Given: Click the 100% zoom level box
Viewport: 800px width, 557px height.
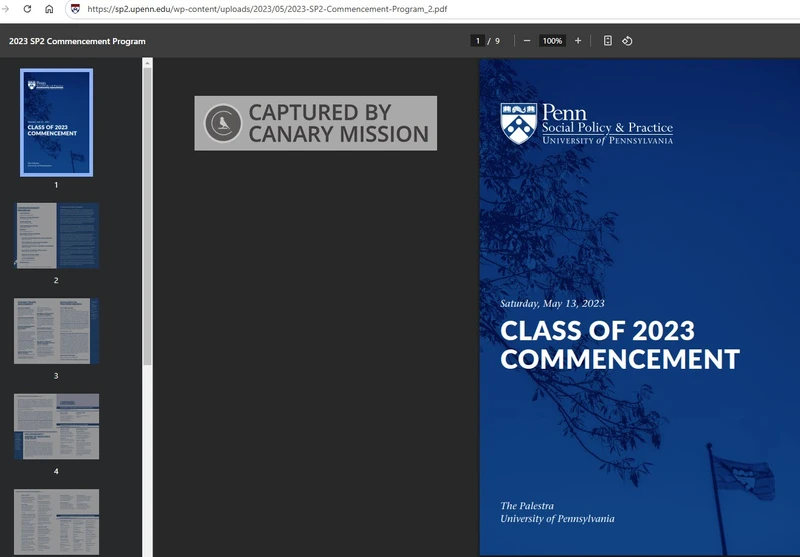Looking at the screenshot, I should (x=552, y=41).
